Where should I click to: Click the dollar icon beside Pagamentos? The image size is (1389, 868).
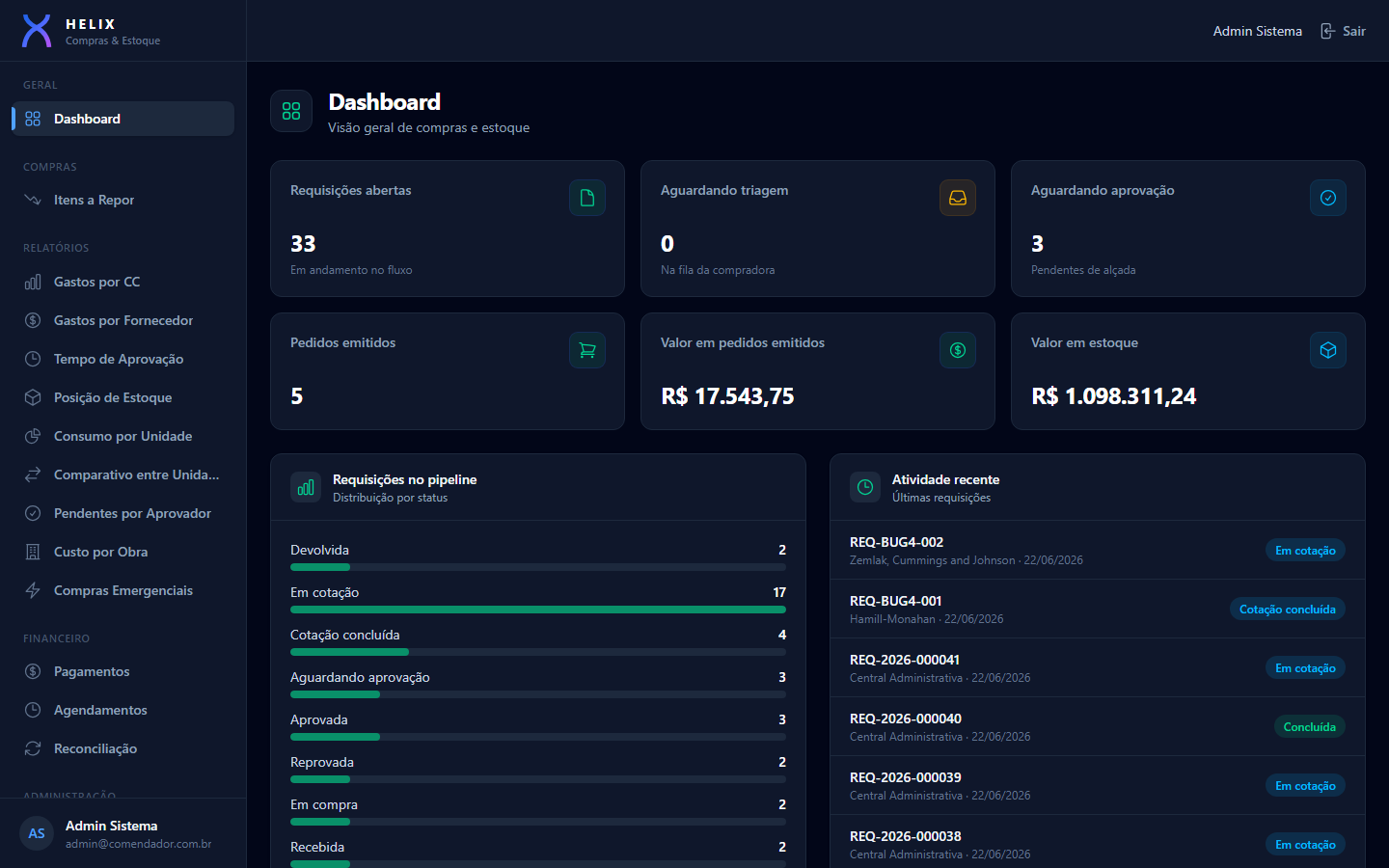33,671
